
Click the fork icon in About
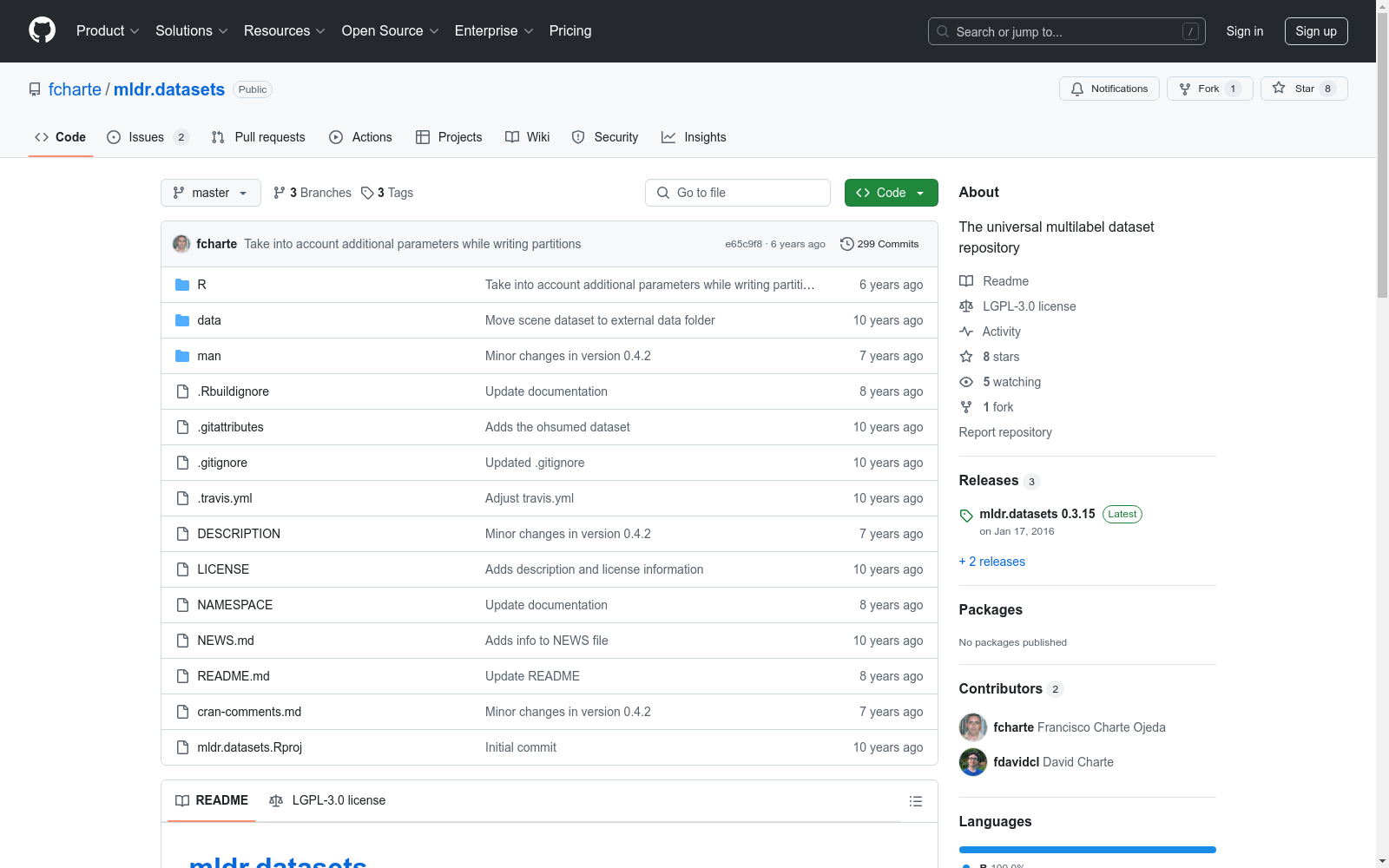(966, 407)
